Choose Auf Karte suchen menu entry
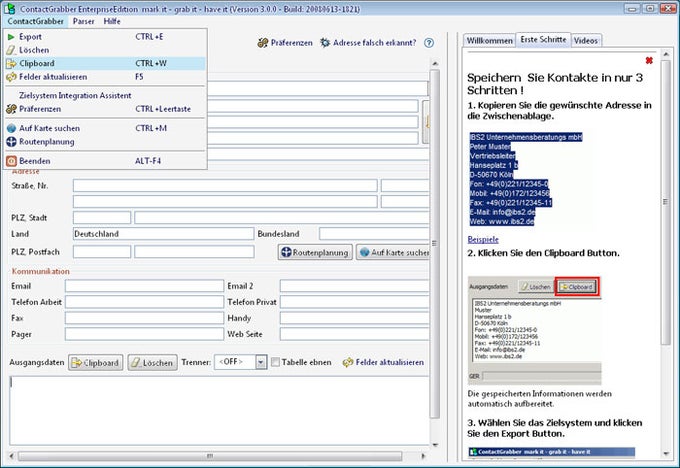680x468 pixels. 105,128
